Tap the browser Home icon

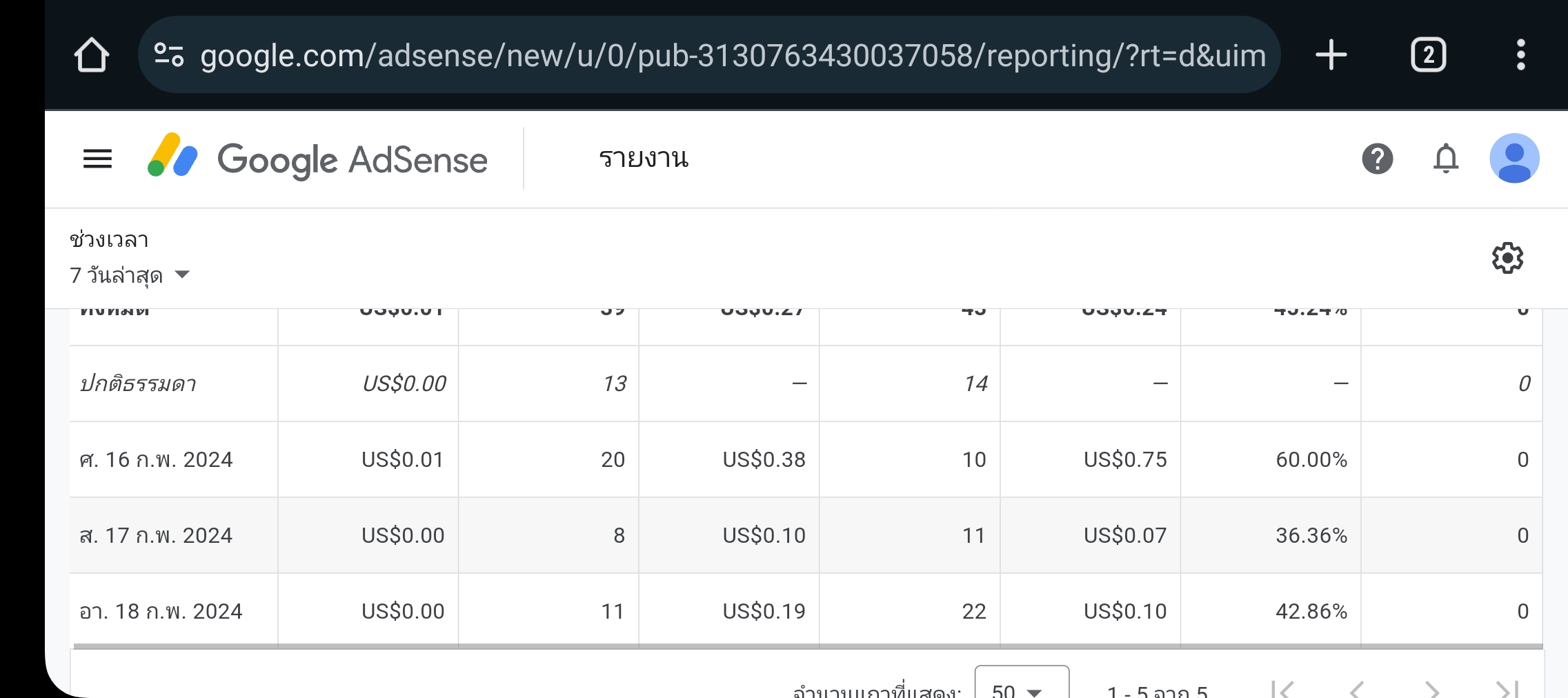[91, 55]
